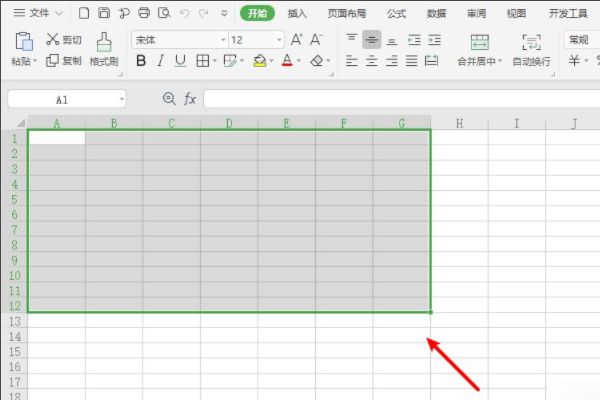Open the 开发工具 tab
This screenshot has height=400, width=600.
point(568,14)
